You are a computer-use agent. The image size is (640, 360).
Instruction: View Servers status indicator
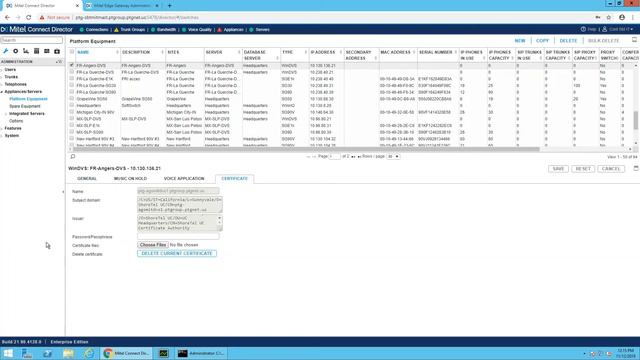coord(259,30)
